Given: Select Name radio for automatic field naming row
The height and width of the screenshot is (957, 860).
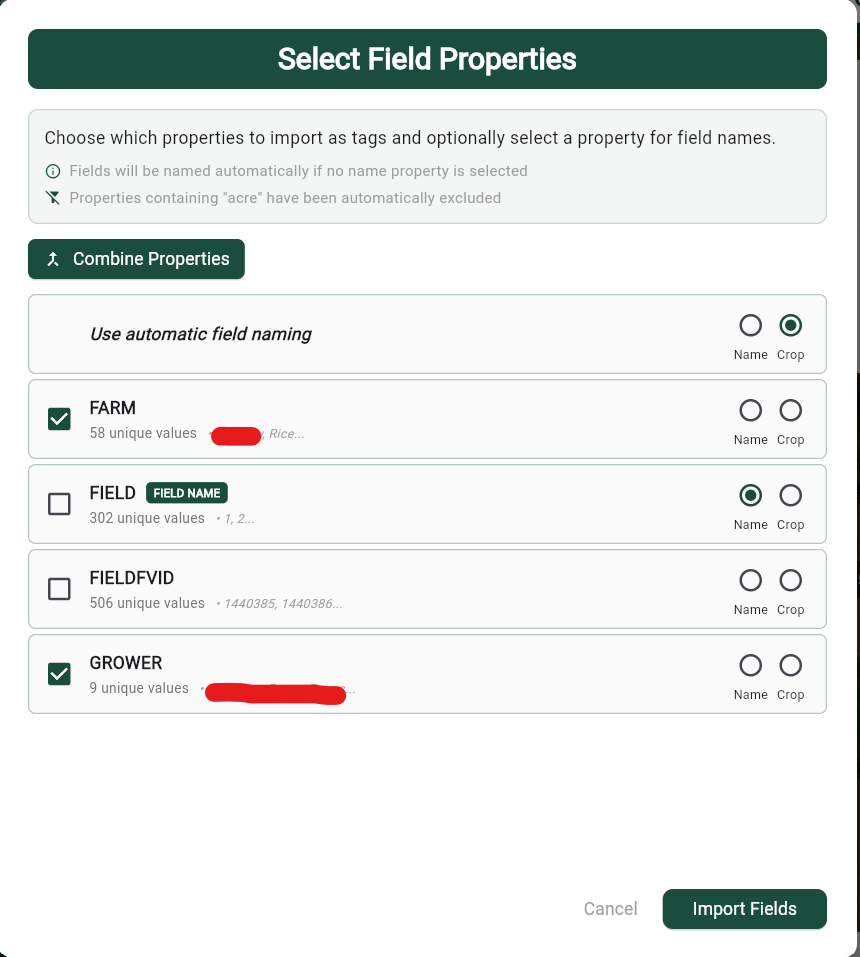Looking at the screenshot, I should (750, 325).
